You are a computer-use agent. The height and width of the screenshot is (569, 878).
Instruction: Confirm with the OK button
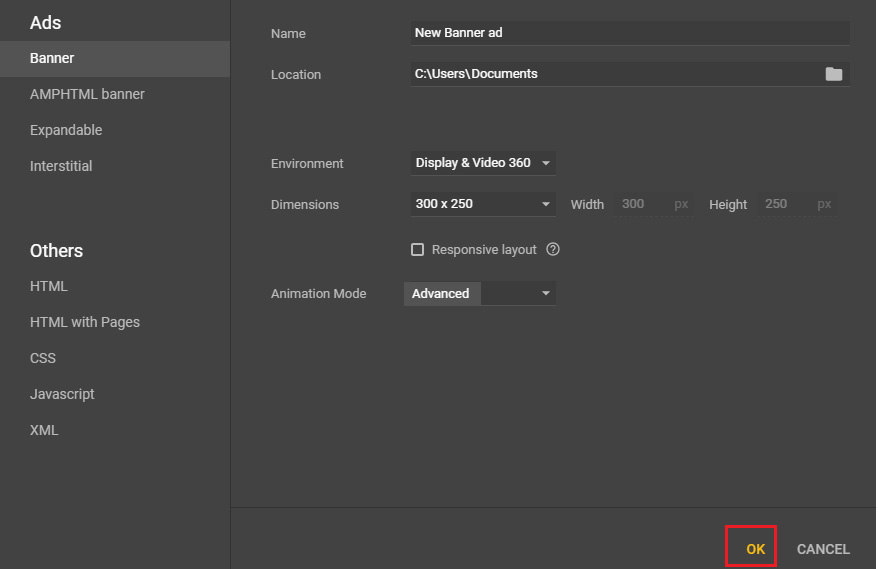point(755,549)
